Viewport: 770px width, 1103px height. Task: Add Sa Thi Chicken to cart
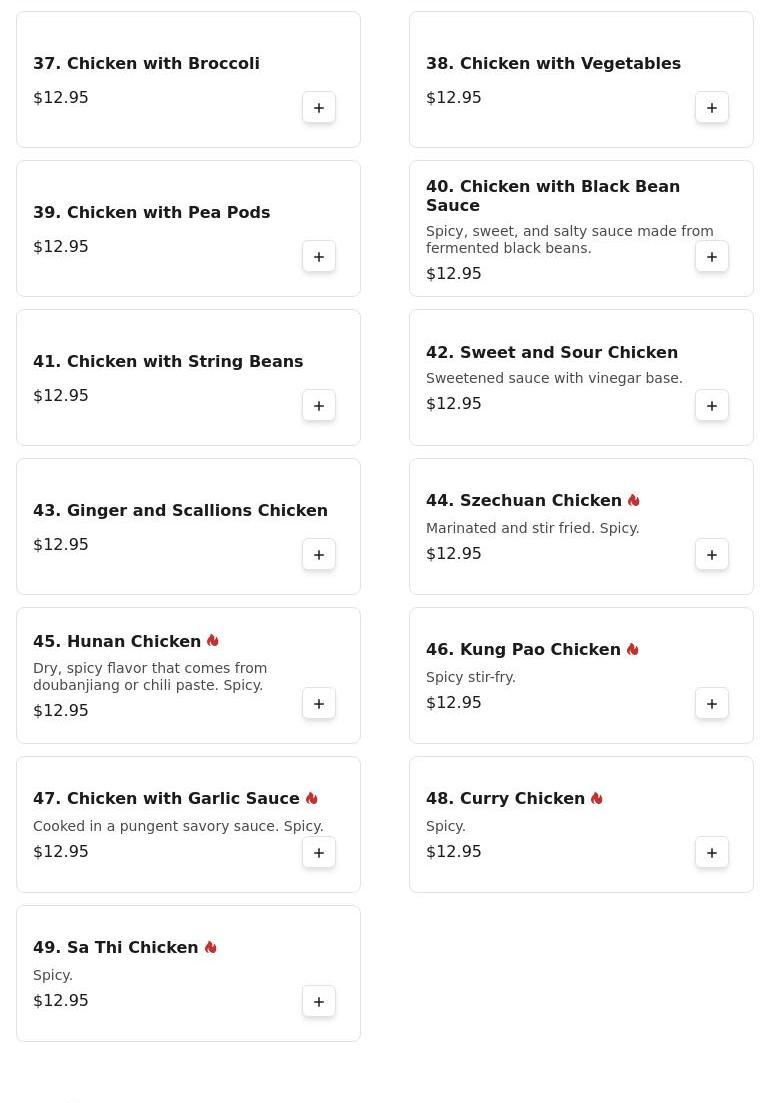tap(319, 1002)
